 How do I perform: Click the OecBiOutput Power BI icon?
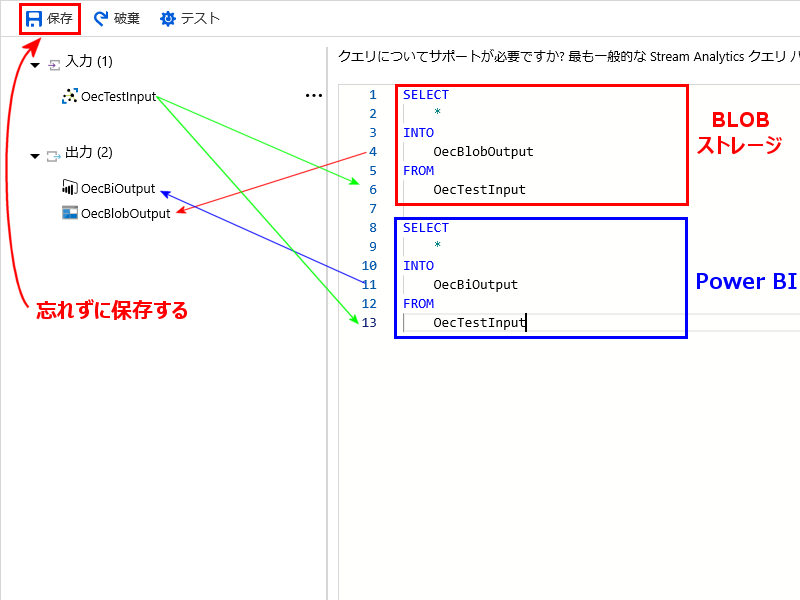70,187
